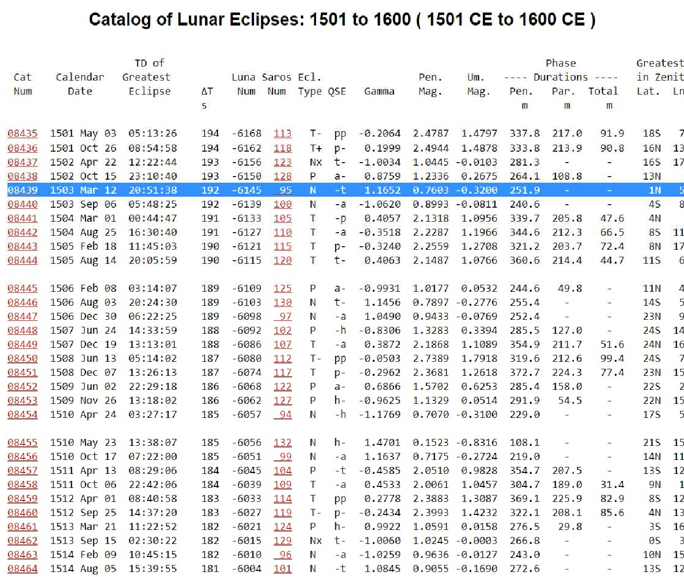Open eclipse catalog entry 08438
This screenshot has height=577, width=684.
(22, 175)
